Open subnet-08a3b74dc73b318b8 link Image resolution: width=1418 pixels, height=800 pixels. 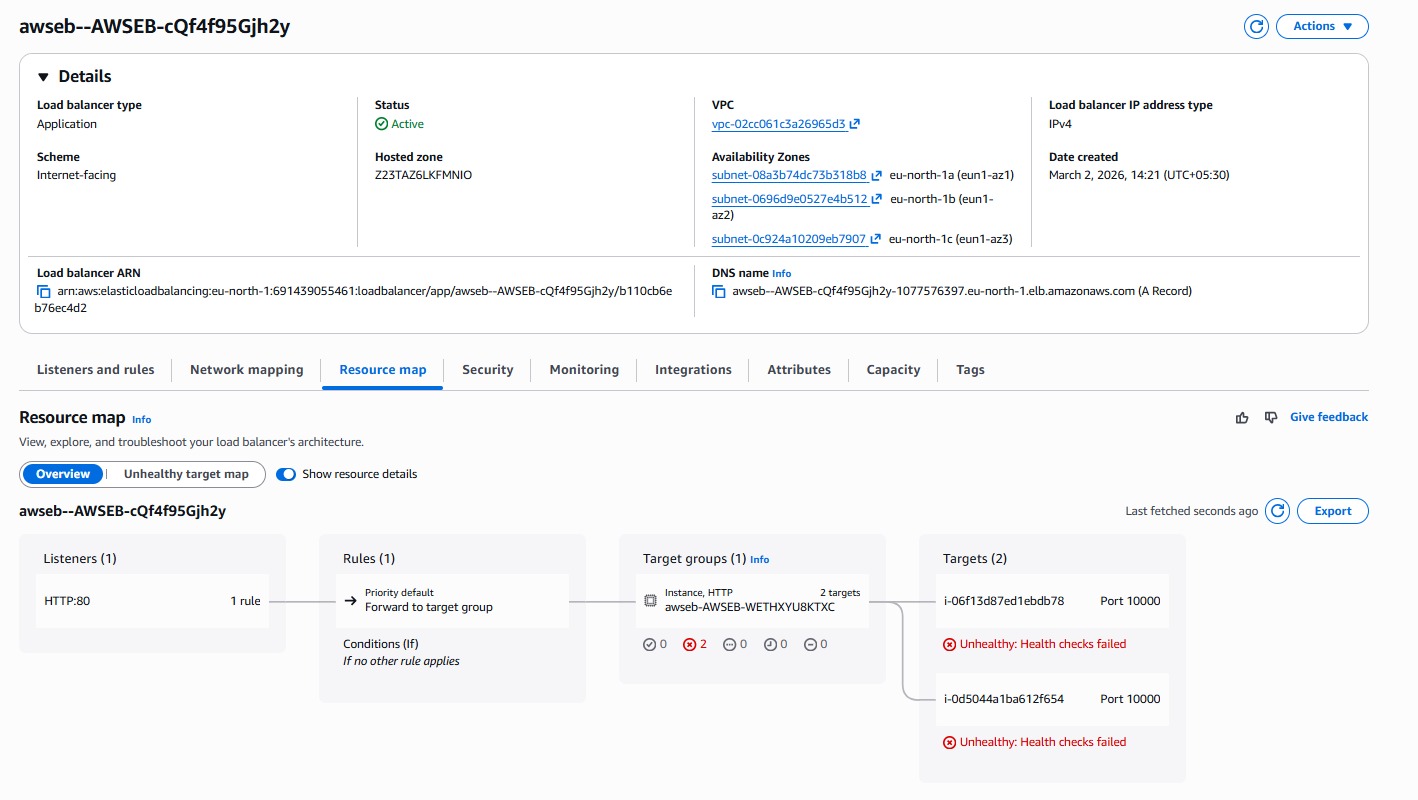[788, 175]
